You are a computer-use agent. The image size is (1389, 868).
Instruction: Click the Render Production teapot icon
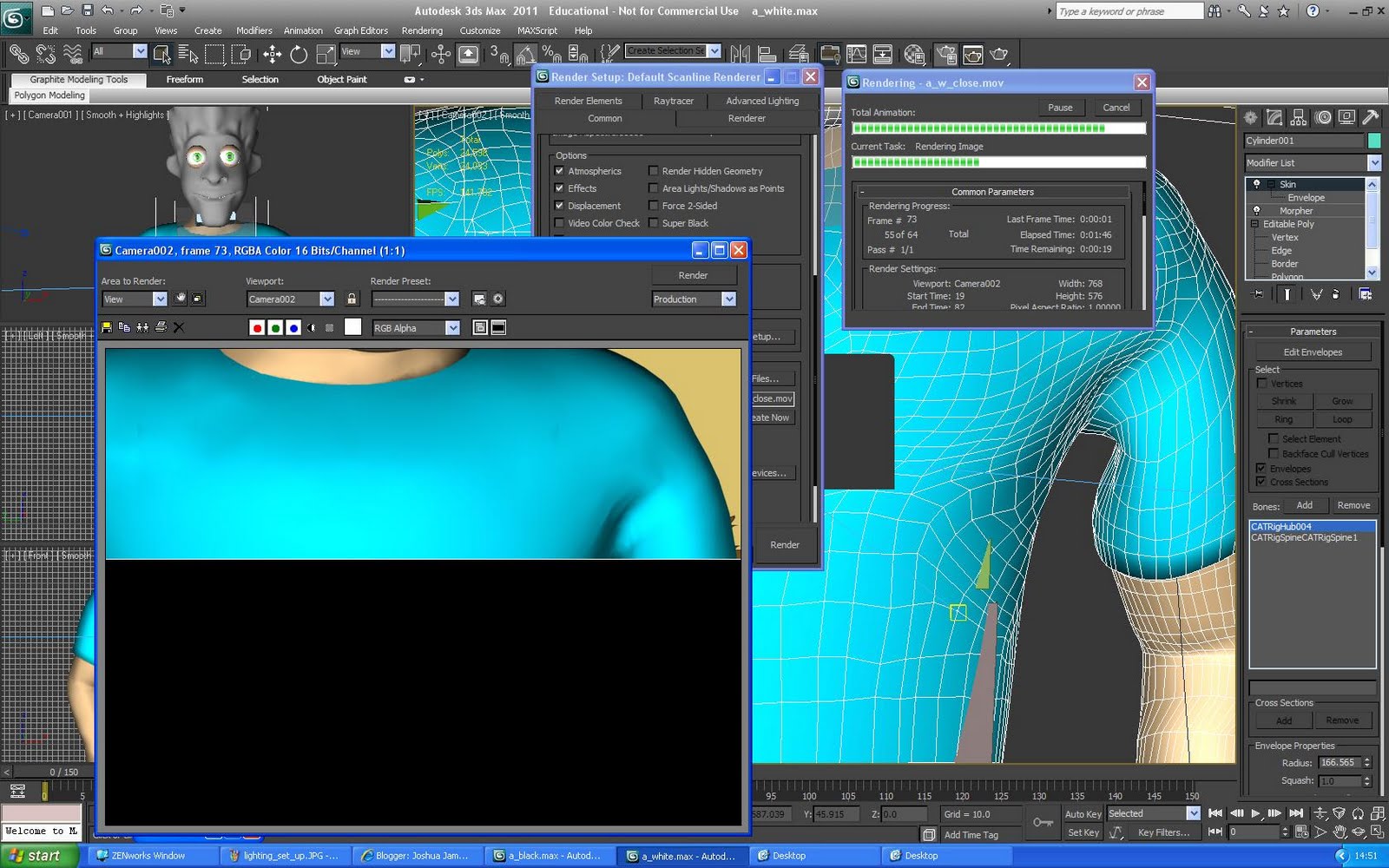tap(999, 55)
